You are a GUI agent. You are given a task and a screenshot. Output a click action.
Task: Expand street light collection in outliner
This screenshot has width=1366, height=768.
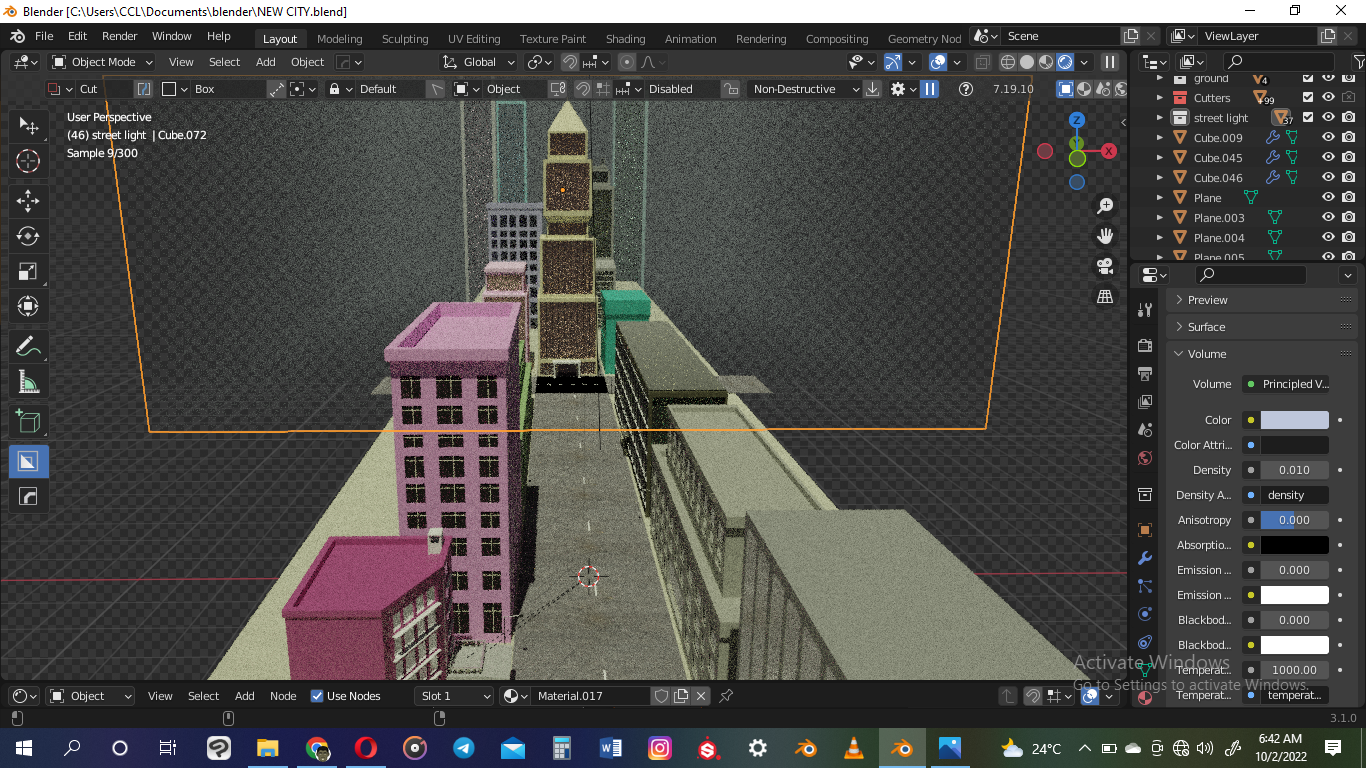(1160, 118)
